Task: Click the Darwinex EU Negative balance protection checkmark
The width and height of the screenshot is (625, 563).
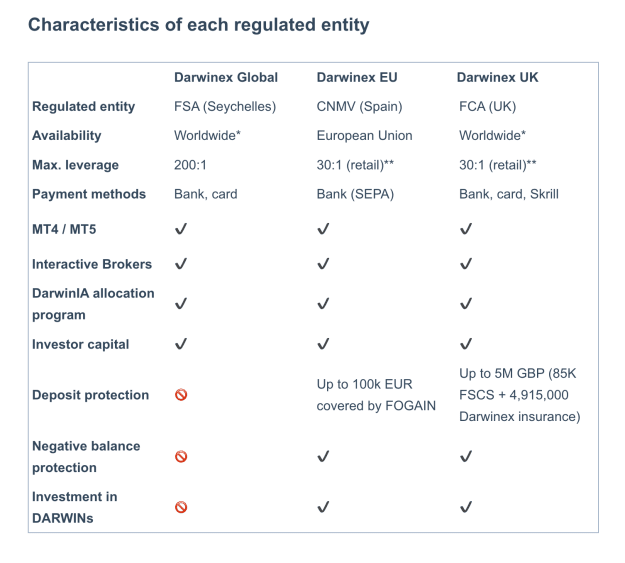Action: pyautogui.click(x=323, y=457)
